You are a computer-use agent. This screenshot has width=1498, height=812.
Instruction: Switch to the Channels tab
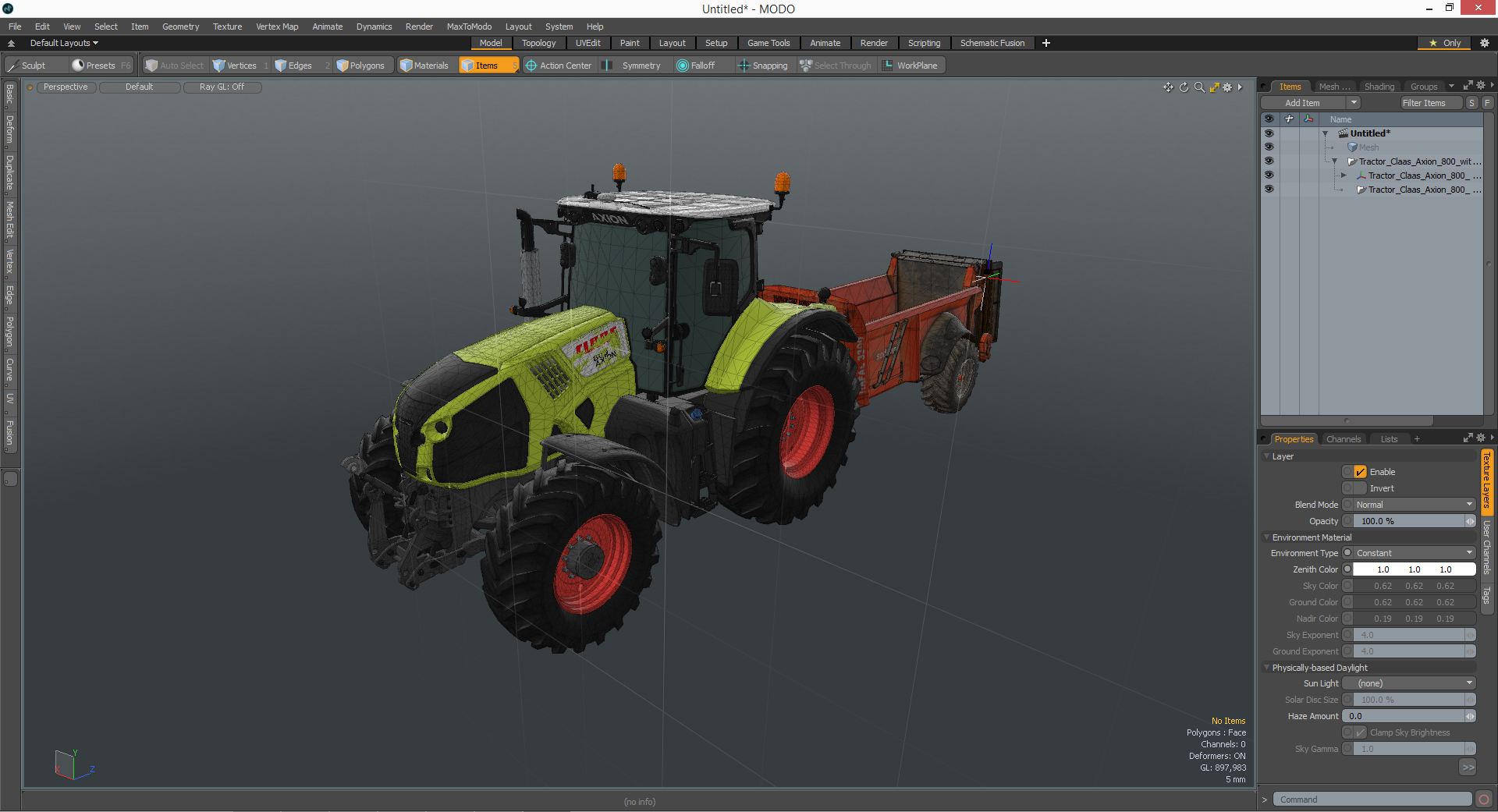click(x=1343, y=439)
